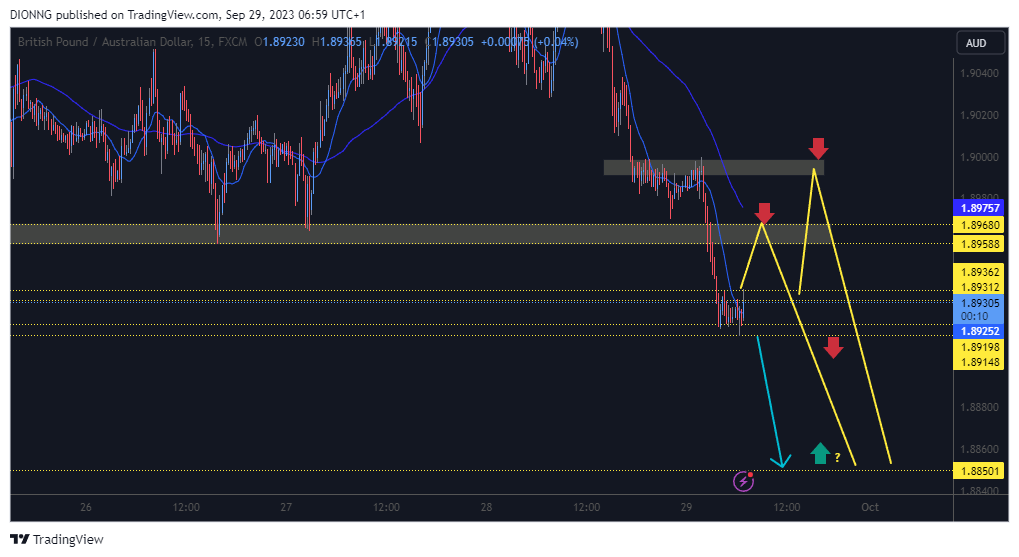This screenshot has width=1019, height=557.
Task: Select the yellow 1.89312 price label
Action: coord(979,287)
